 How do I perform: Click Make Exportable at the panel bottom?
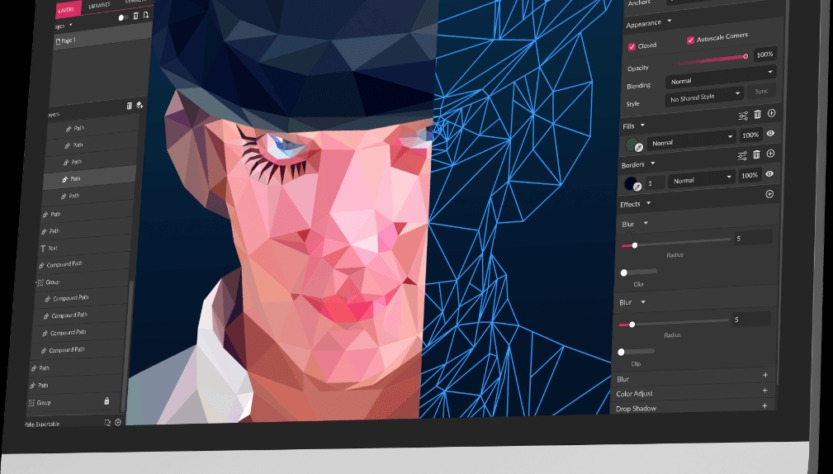(x=42, y=424)
